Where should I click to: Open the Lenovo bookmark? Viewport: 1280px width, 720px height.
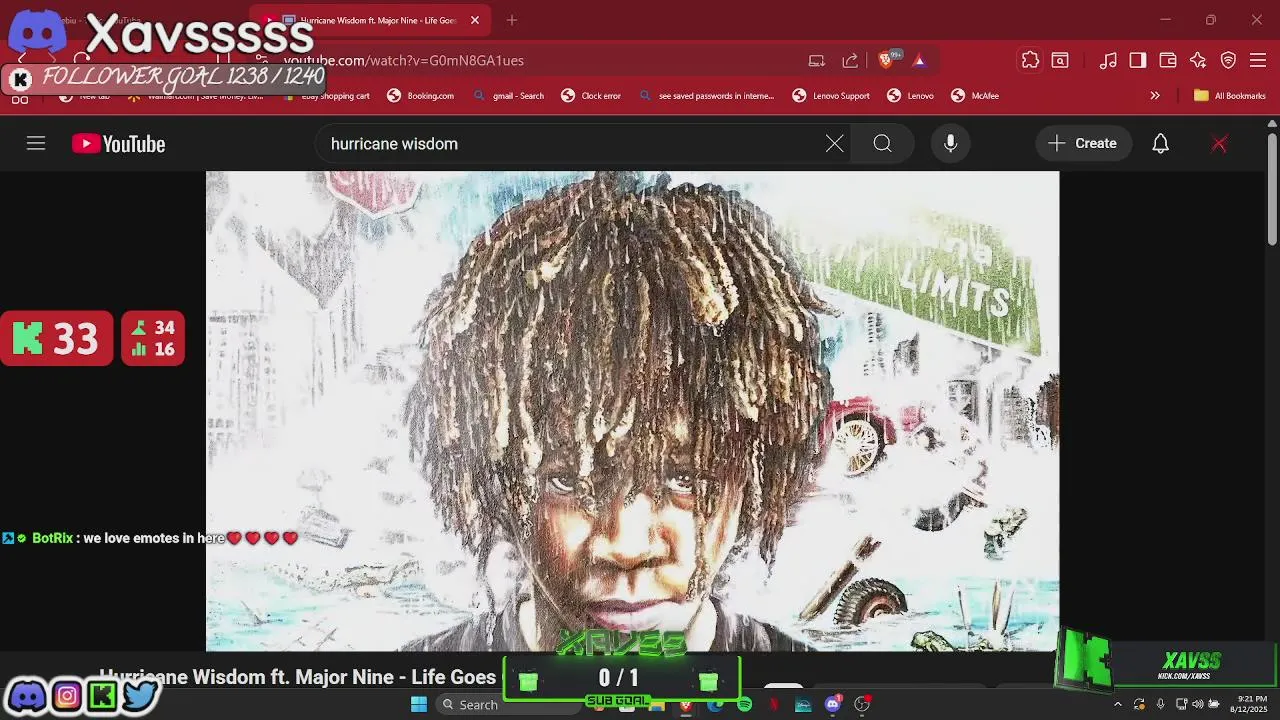point(910,96)
